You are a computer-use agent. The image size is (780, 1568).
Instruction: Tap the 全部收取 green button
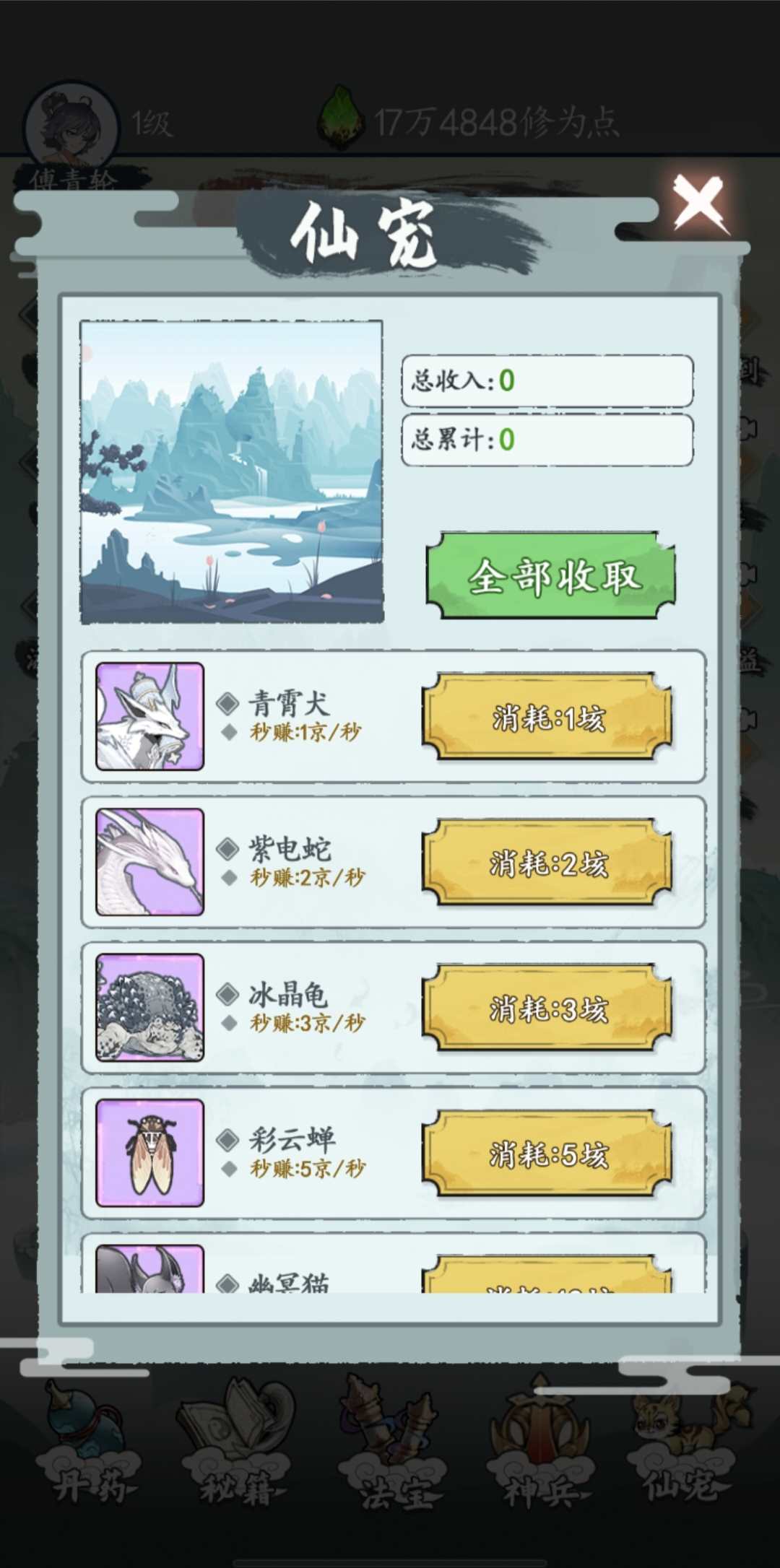[x=550, y=576]
